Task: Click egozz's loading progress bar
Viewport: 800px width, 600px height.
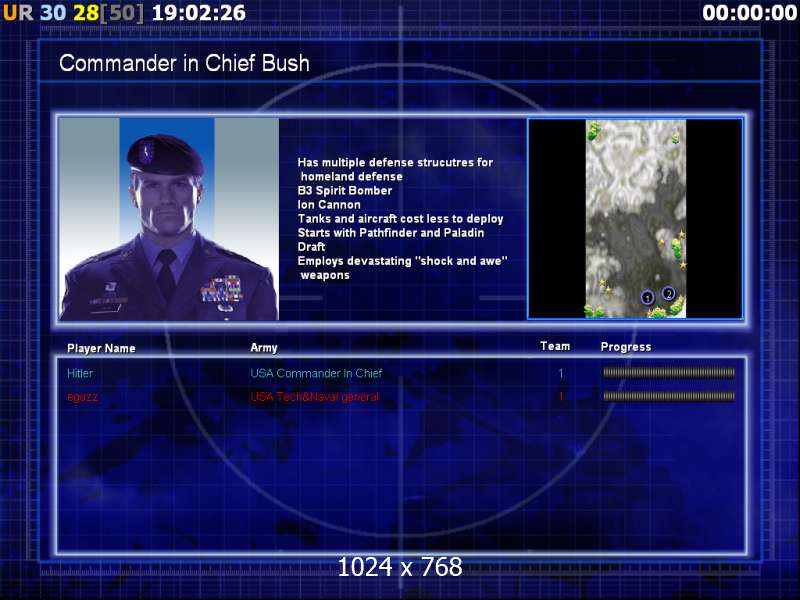Action: point(669,396)
